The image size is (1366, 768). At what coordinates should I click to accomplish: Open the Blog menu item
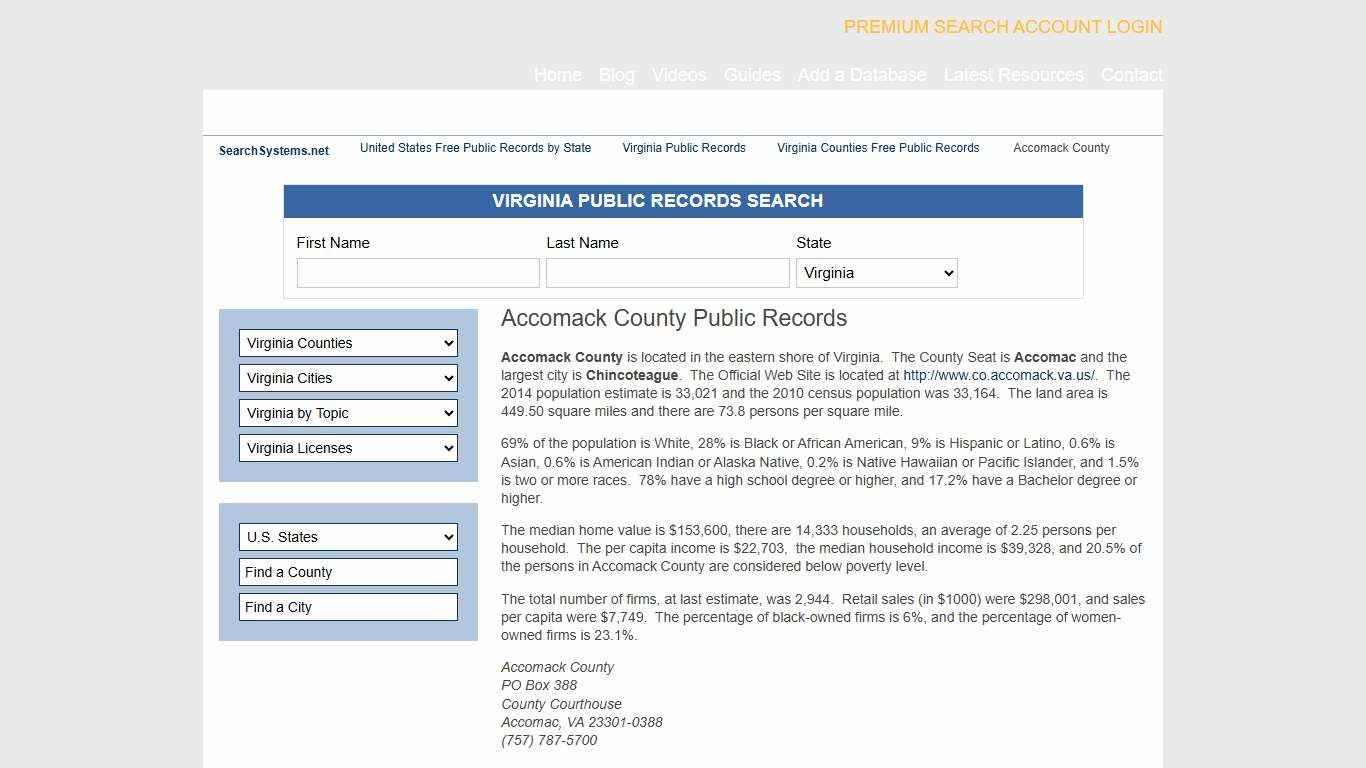click(616, 75)
